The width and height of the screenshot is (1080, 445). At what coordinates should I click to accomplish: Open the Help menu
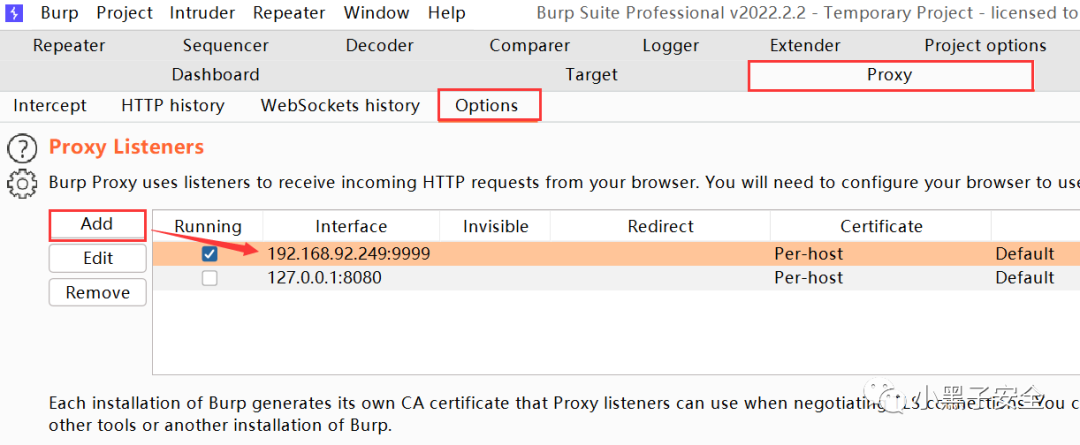coord(446,12)
